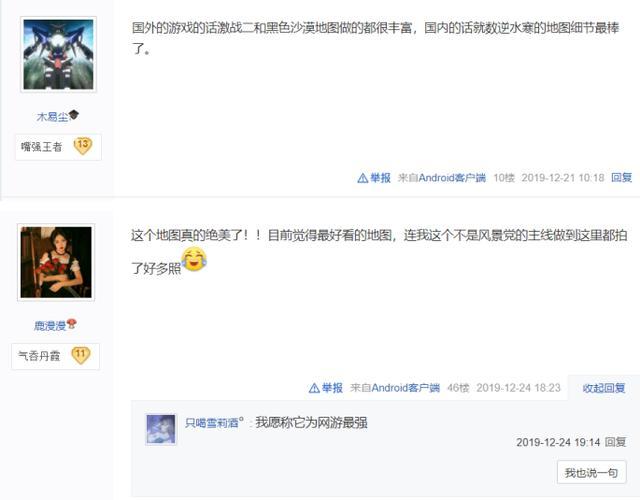Screen dimensions: 640x500
Task: Click graduation cap icon beside 木易尘
Action: coord(74,115)
